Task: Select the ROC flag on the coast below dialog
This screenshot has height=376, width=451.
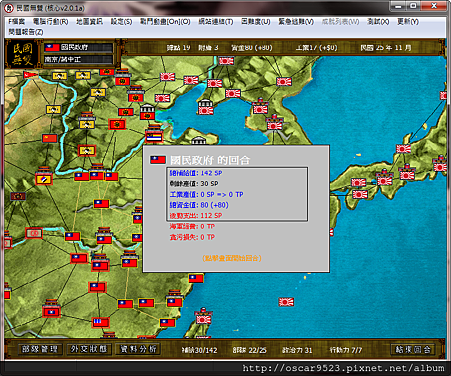Action: coord(196,278)
